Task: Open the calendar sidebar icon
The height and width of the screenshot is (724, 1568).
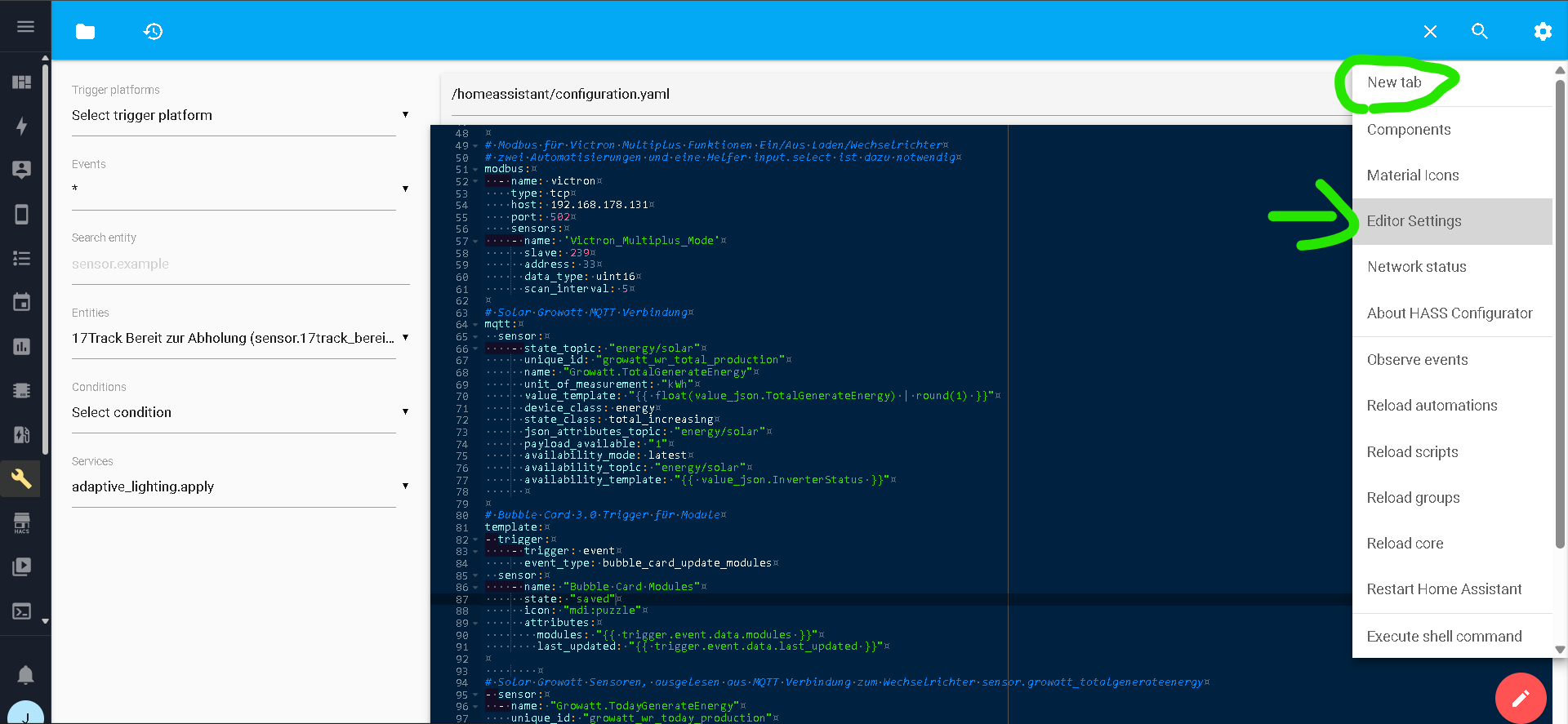Action: click(x=22, y=302)
